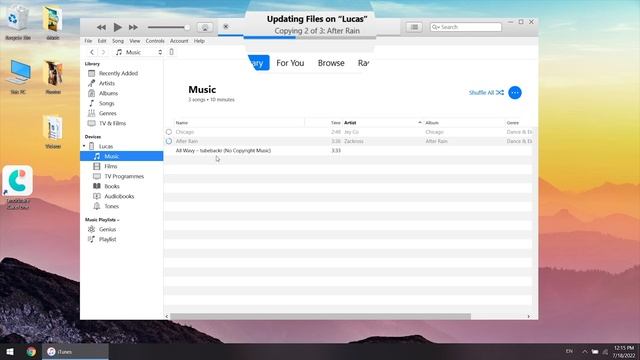Open the File menu

88,41
